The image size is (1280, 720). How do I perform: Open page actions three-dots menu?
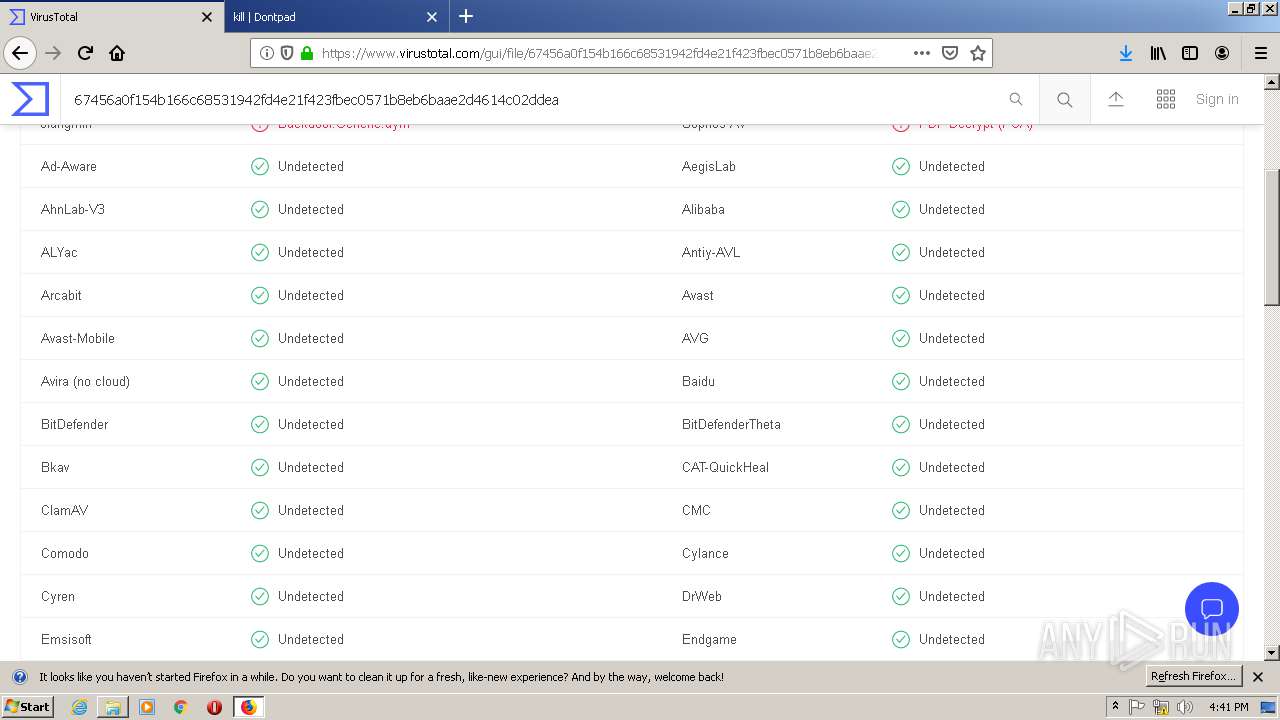click(922, 53)
